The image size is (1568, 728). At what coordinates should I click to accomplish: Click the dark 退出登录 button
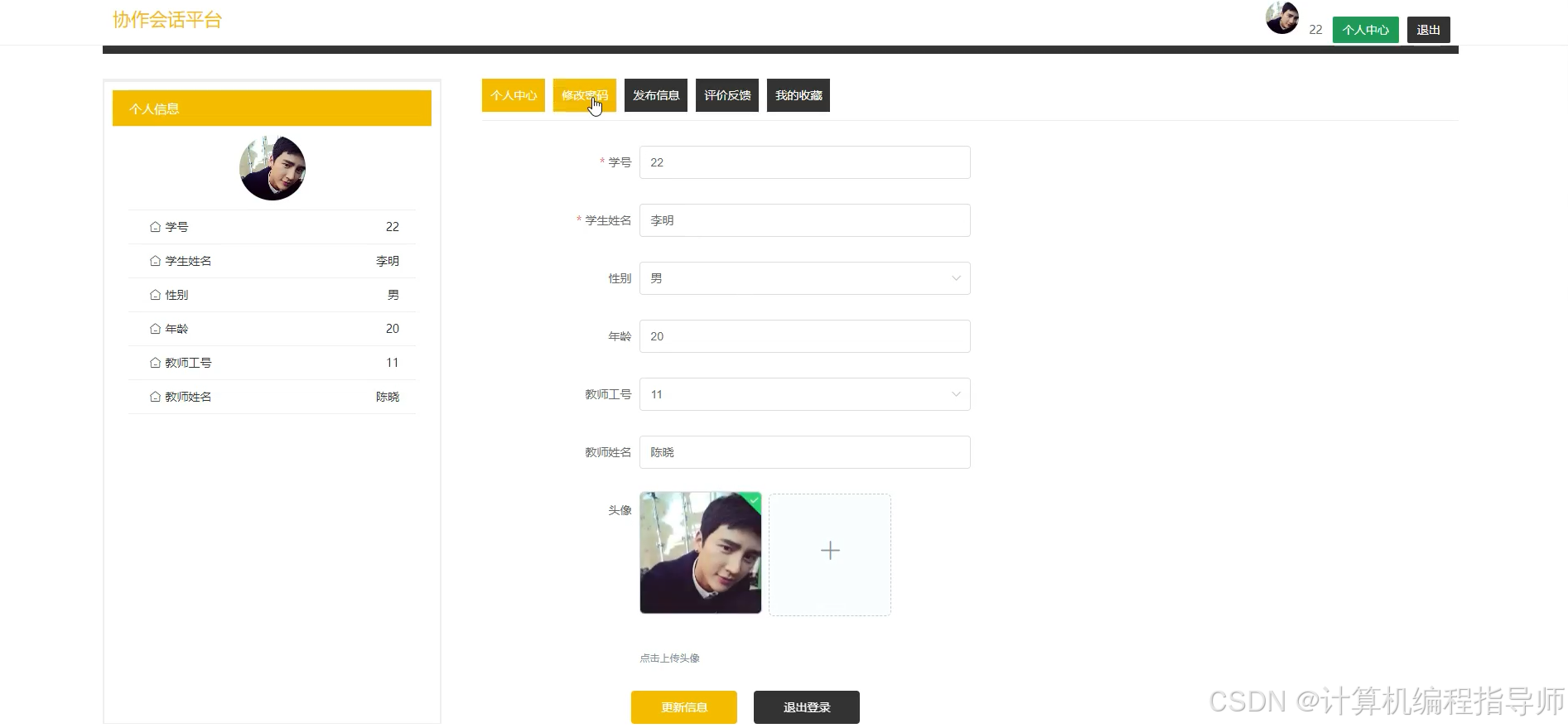807,707
